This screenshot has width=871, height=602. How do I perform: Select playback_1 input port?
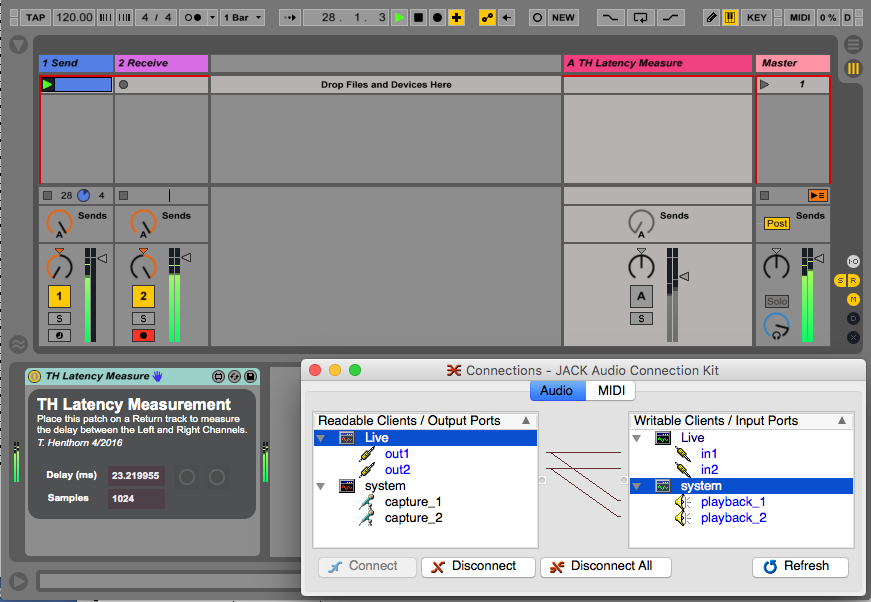click(733, 501)
